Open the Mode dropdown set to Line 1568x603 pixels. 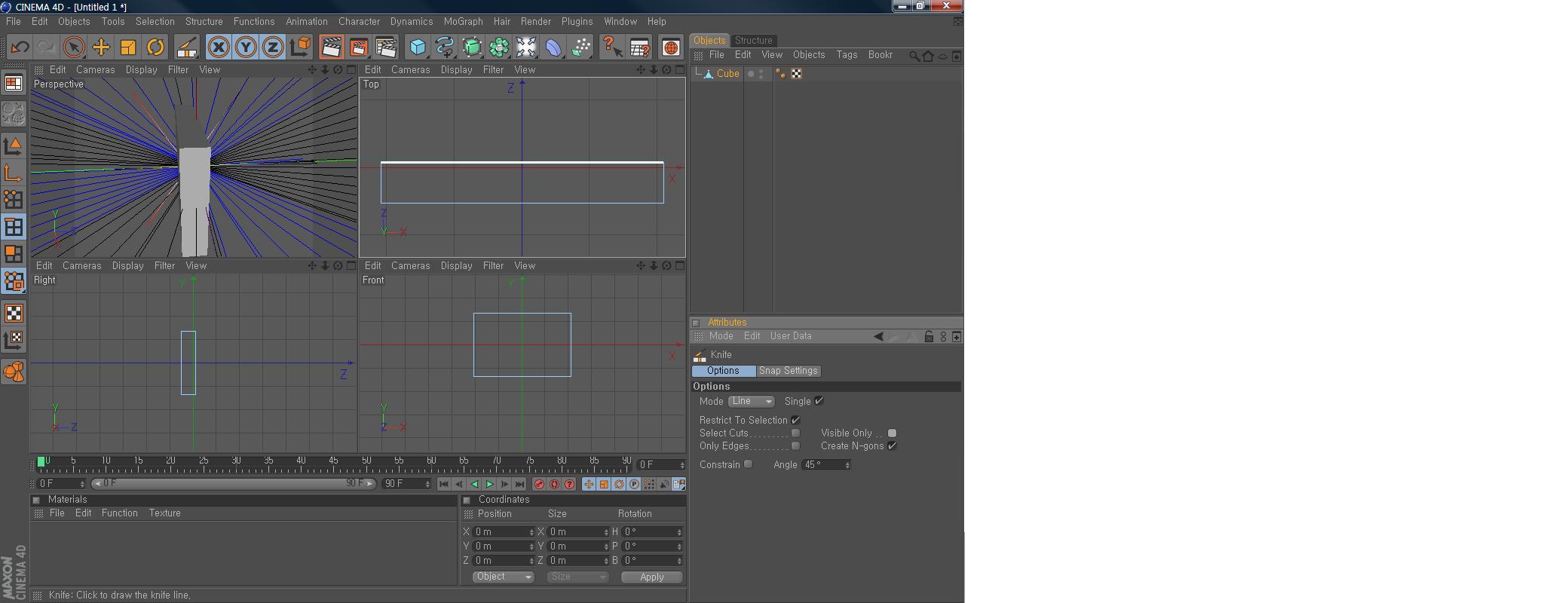[x=752, y=402]
